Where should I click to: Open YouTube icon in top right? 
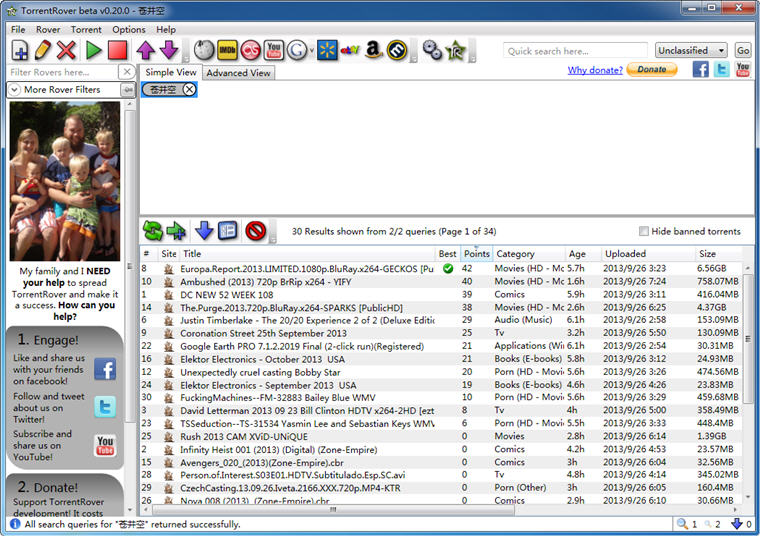(x=743, y=69)
